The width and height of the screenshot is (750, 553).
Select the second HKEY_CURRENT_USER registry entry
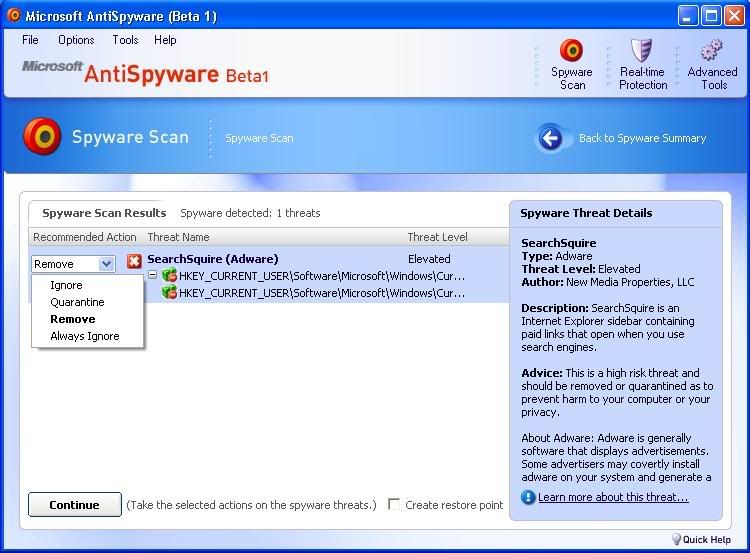(321, 293)
